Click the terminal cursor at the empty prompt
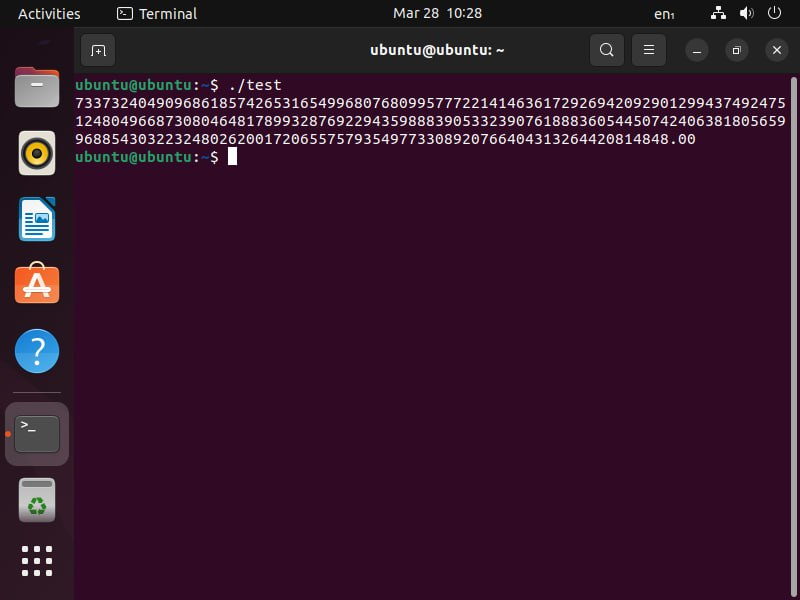 tap(232, 157)
